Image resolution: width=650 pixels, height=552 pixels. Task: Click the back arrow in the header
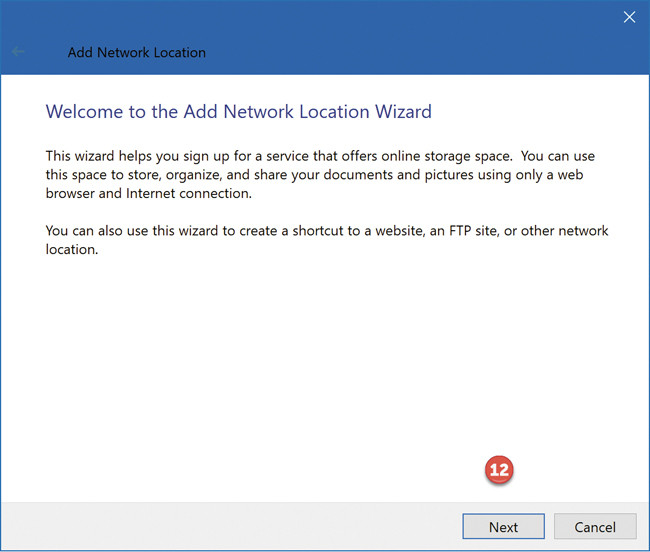(x=18, y=52)
